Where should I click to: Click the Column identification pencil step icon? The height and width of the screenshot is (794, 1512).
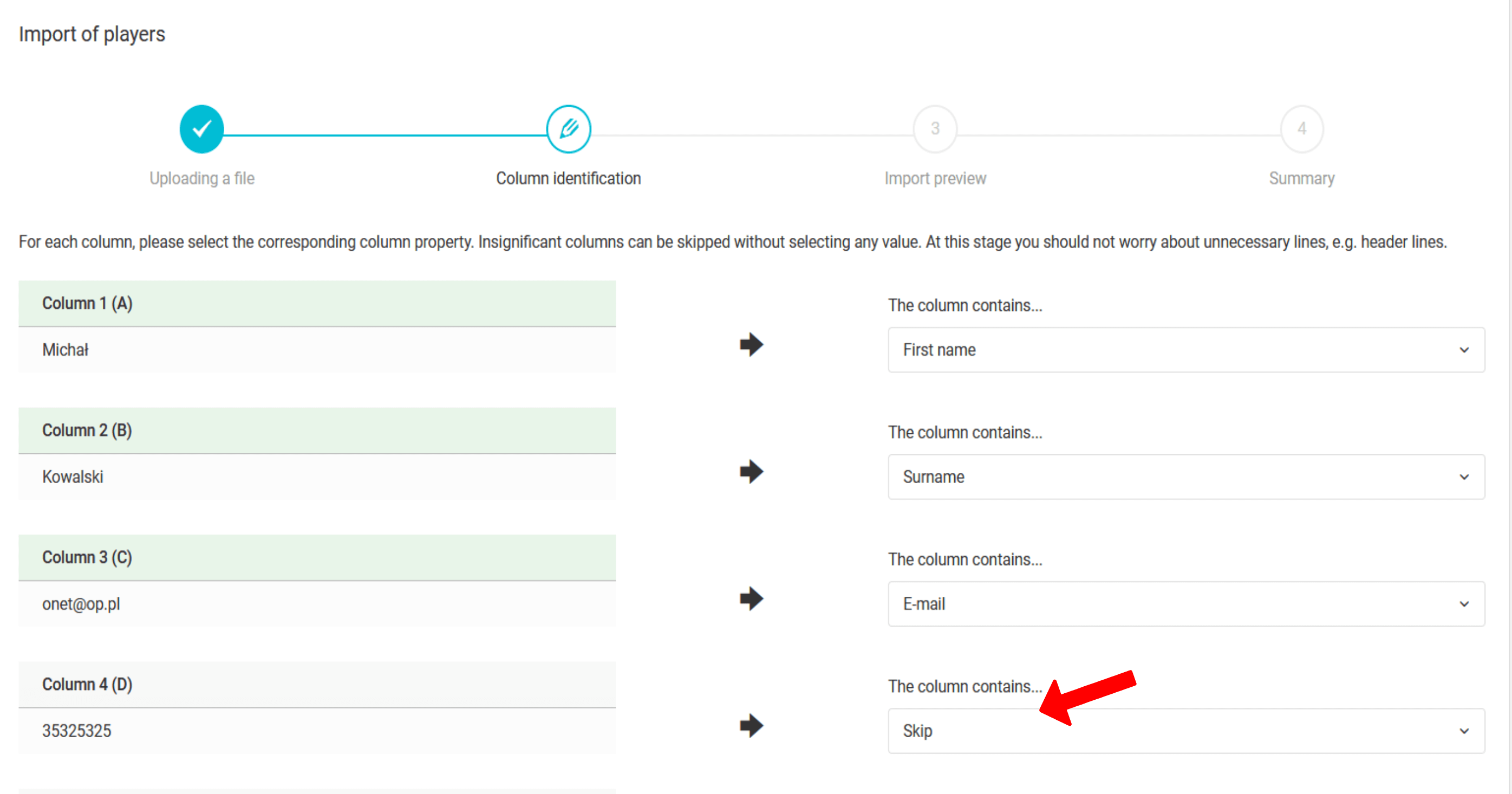(568, 129)
